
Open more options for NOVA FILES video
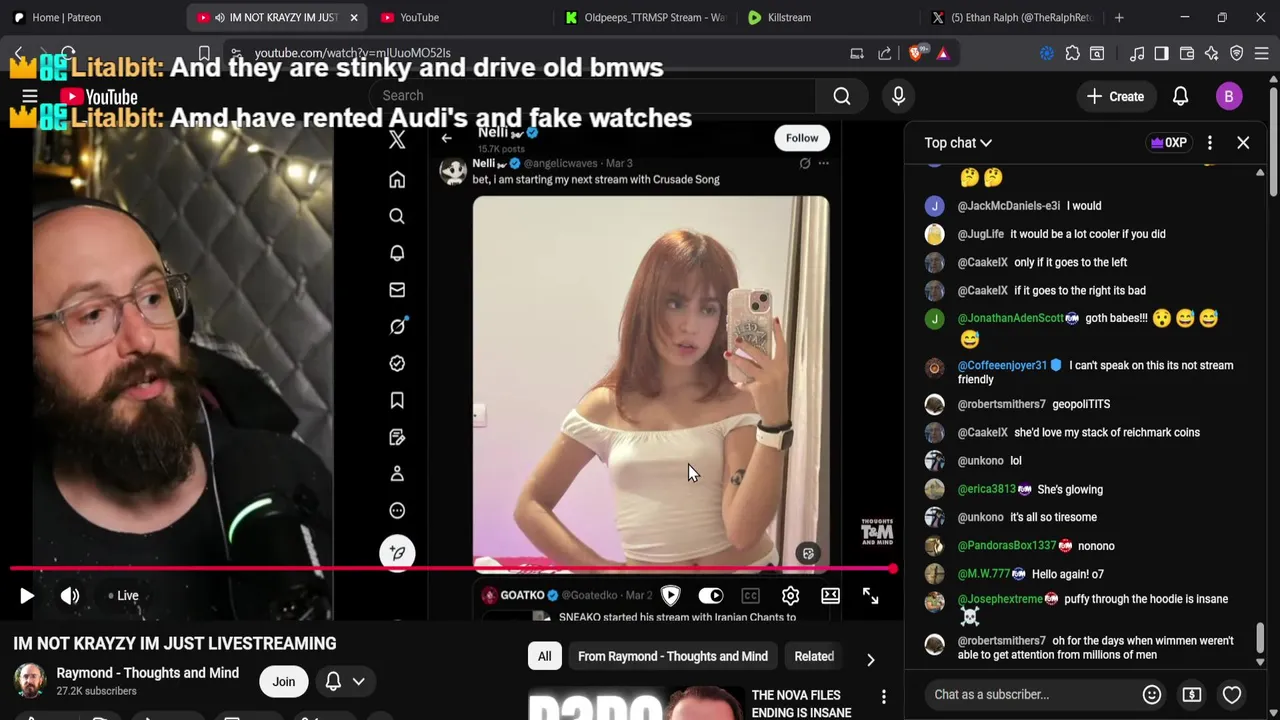pos(883,696)
